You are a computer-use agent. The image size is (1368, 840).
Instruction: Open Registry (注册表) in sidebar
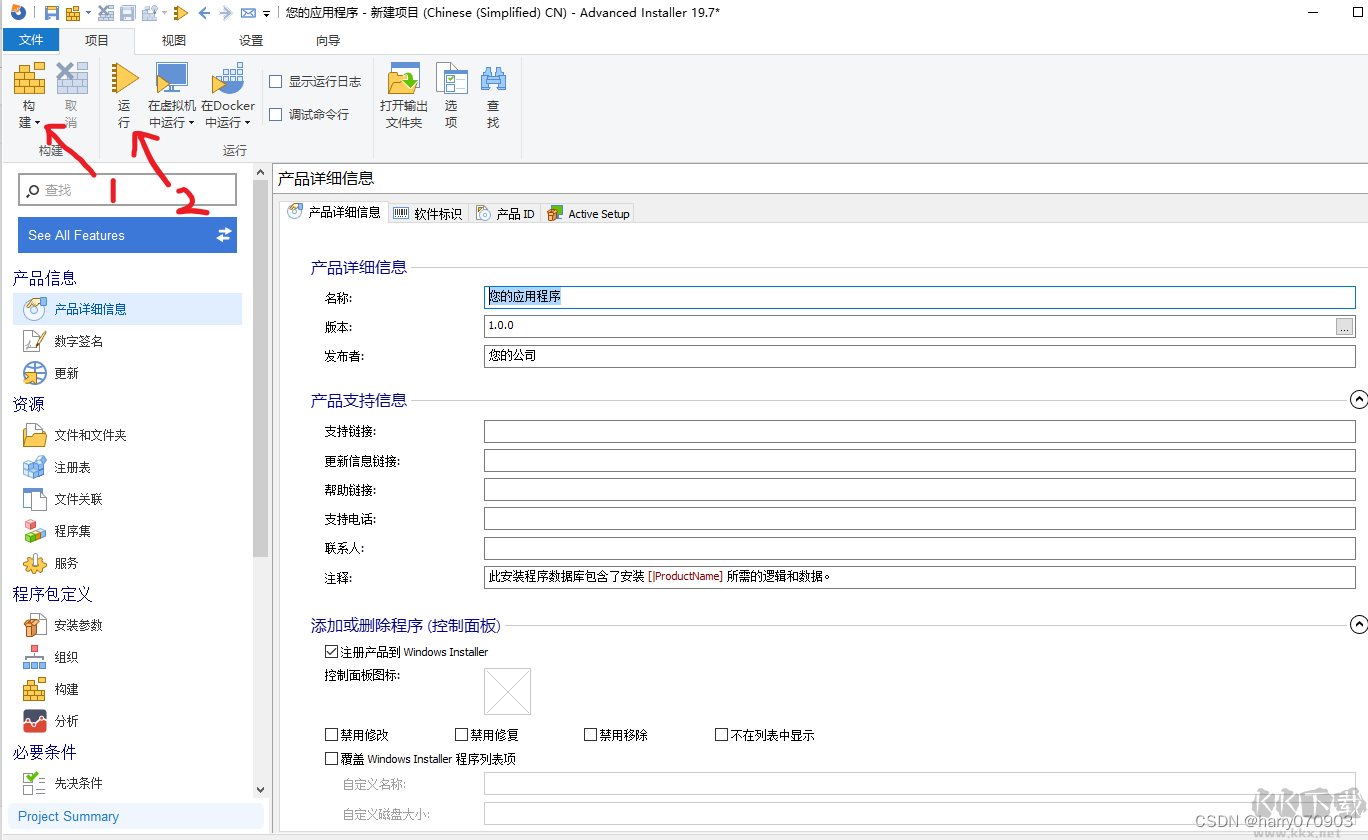(72, 467)
